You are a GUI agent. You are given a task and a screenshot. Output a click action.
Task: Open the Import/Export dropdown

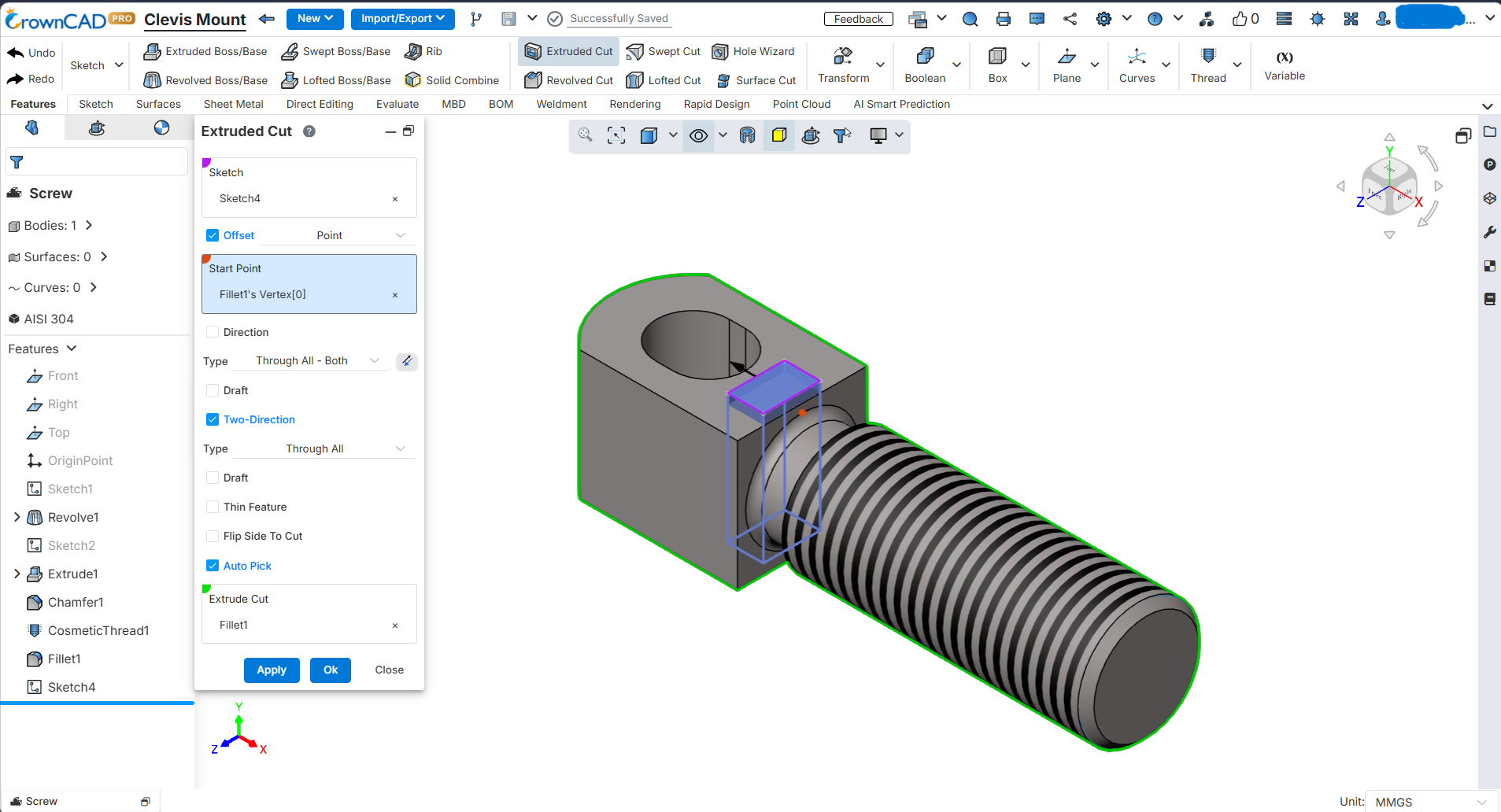coord(403,18)
